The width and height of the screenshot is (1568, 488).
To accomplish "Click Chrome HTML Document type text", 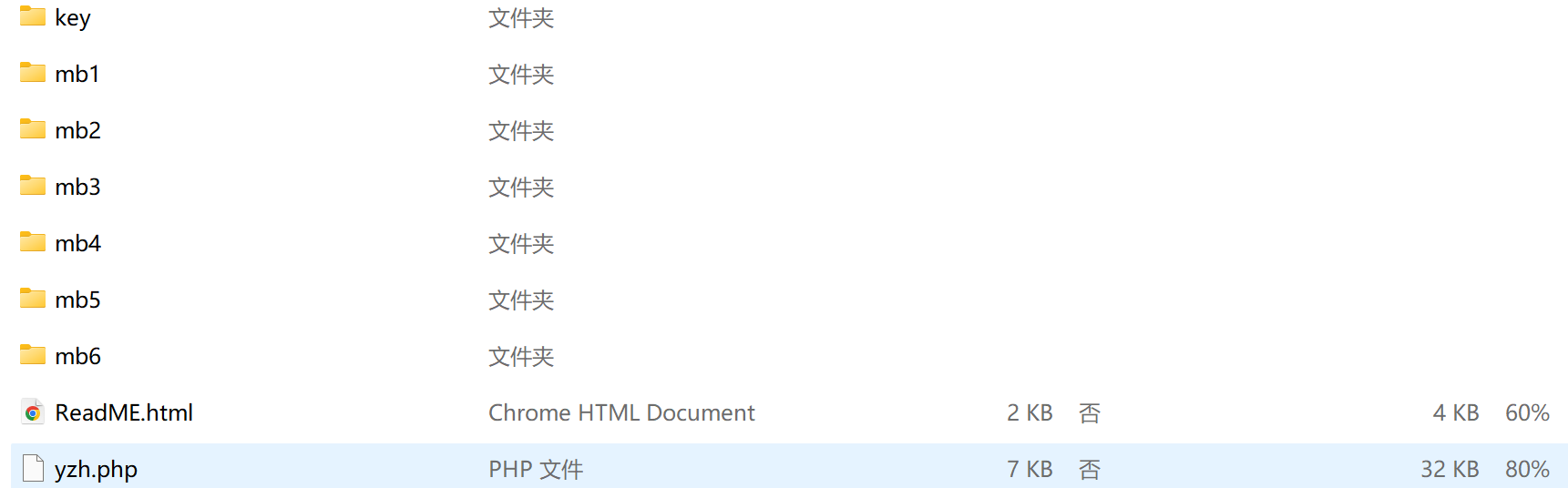I will 621,412.
